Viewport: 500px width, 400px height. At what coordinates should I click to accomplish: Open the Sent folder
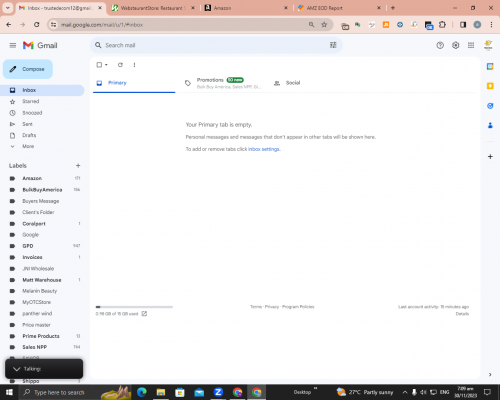27,124
